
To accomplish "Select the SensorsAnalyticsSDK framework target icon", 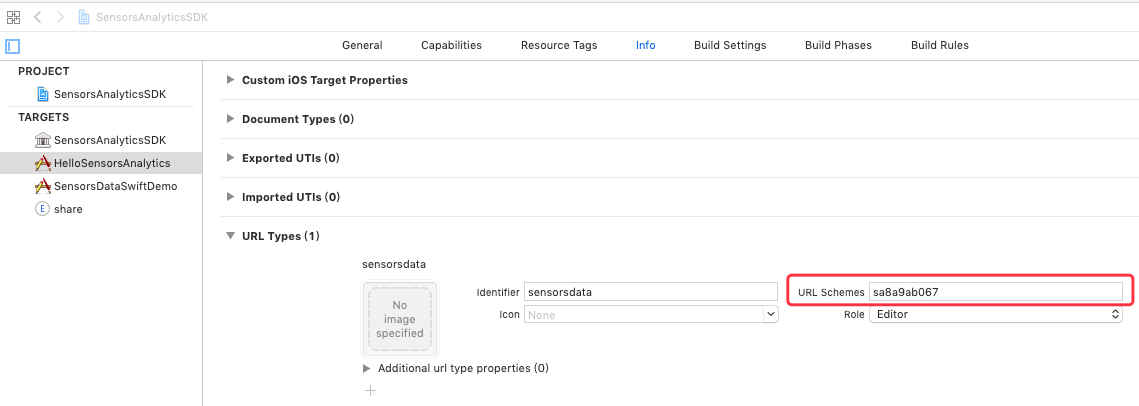I will point(43,140).
